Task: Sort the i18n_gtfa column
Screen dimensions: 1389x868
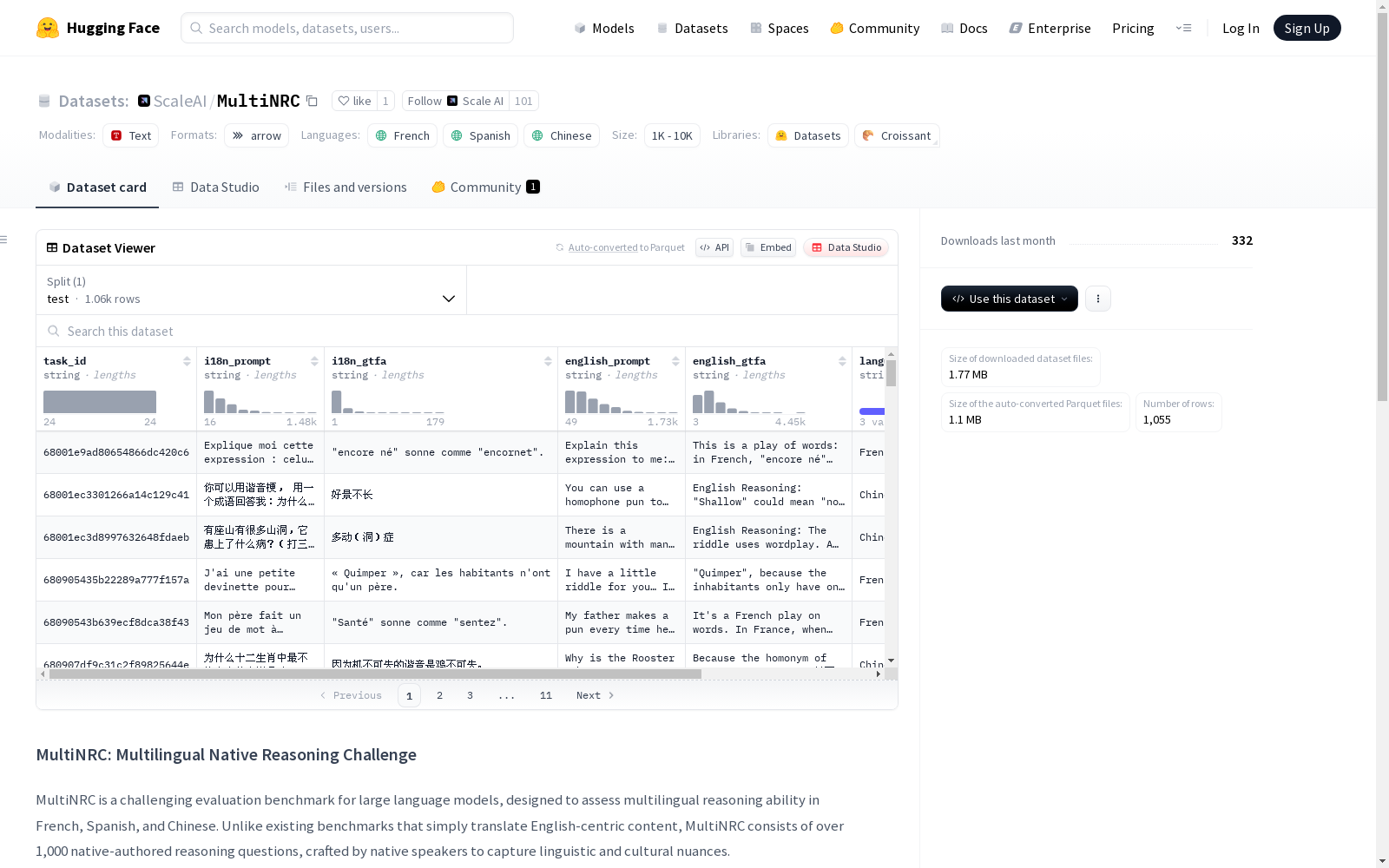Action: (548, 361)
